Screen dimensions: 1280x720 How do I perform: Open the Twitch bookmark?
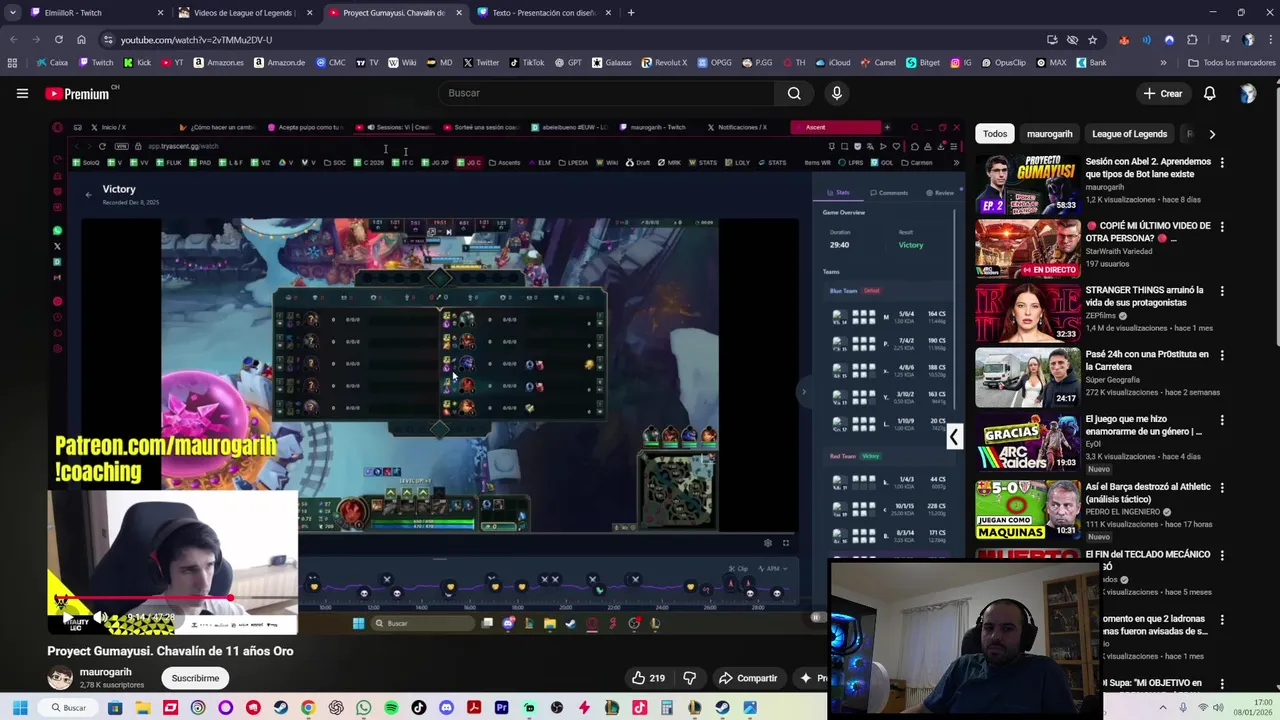point(96,62)
